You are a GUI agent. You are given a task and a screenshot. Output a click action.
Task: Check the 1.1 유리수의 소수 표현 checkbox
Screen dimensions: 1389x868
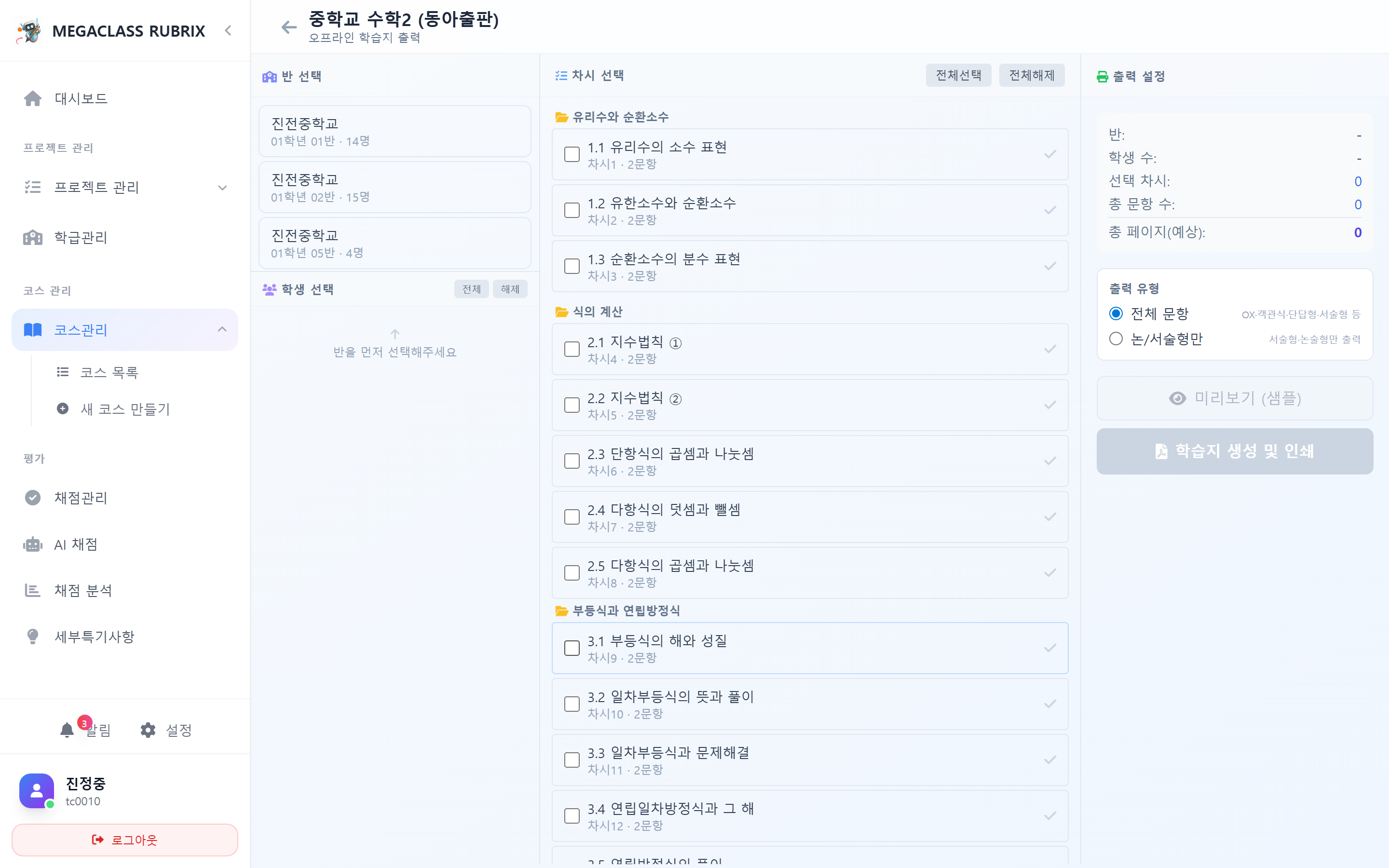[x=571, y=154]
